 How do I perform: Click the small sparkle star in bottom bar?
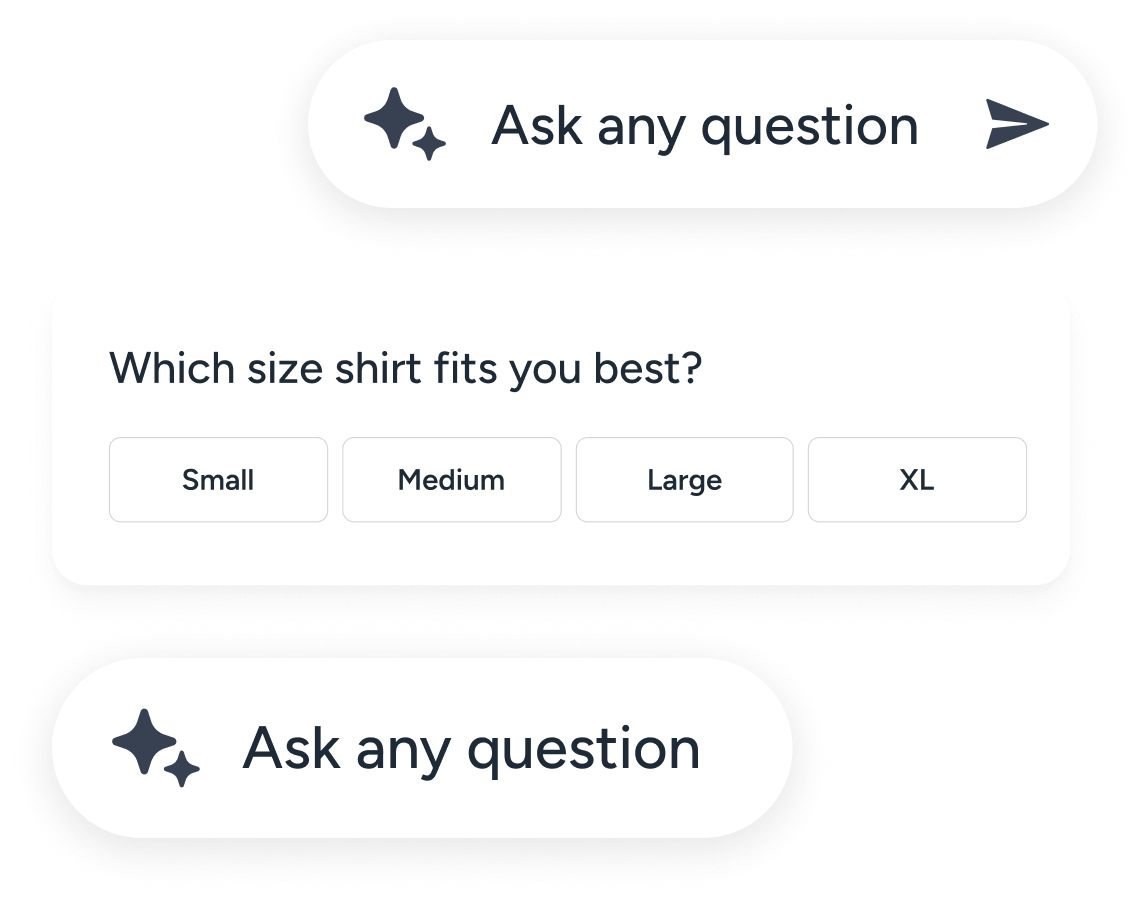point(182,770)
